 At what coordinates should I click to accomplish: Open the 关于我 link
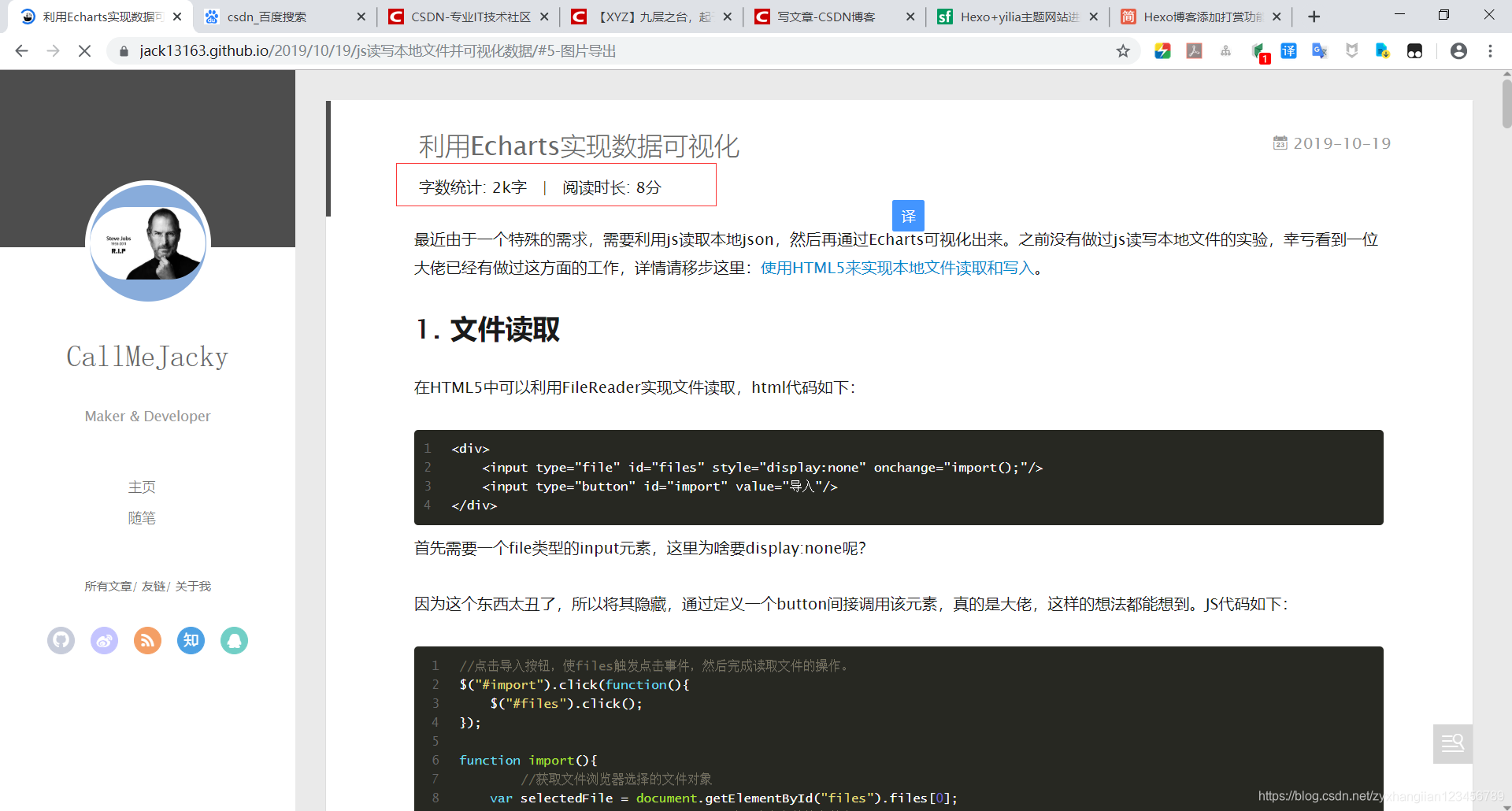click(193, 587)
